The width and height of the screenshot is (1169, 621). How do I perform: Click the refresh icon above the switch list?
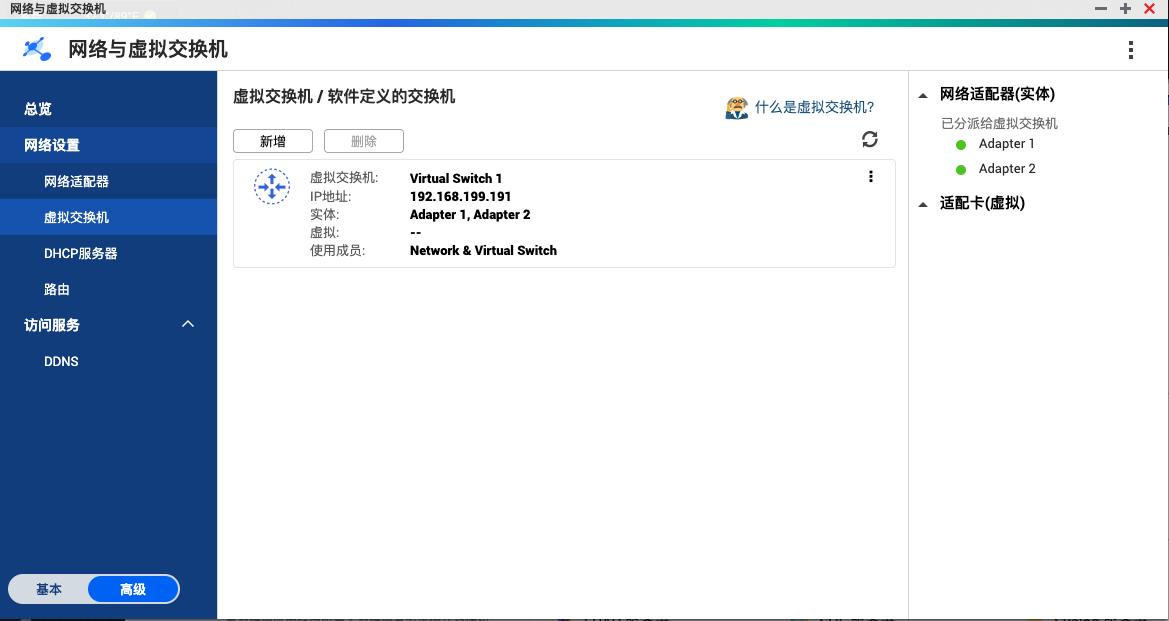[x=869, y=140]
